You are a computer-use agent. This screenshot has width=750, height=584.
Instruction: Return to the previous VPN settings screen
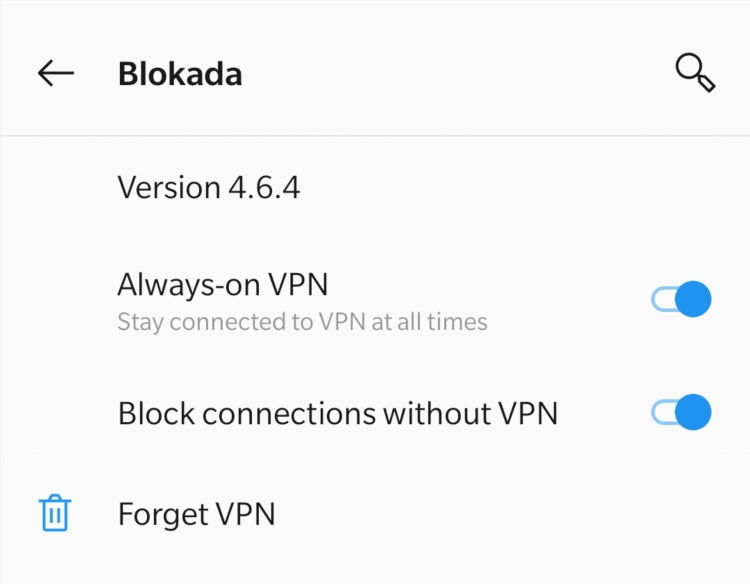click(x=55, y=73)
